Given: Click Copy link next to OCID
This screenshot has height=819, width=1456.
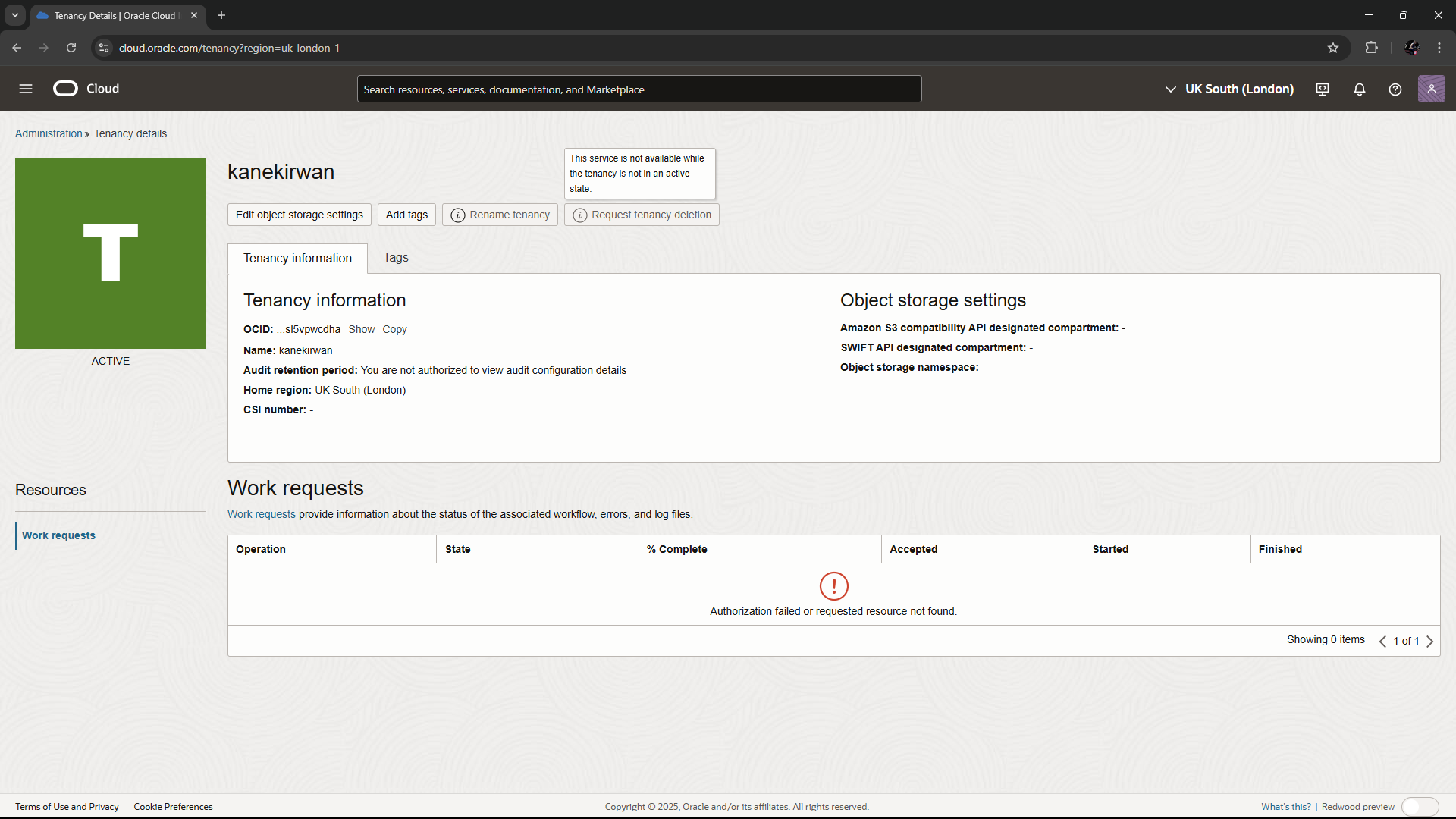Looking at the screenshot, I should tap(394, 329).
